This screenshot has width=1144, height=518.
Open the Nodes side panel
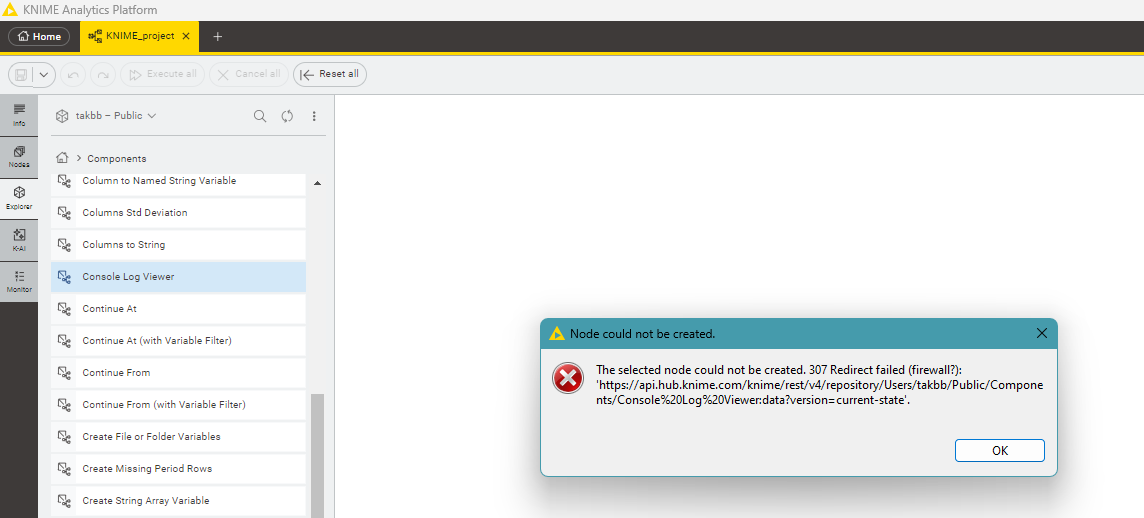(19, 156)
